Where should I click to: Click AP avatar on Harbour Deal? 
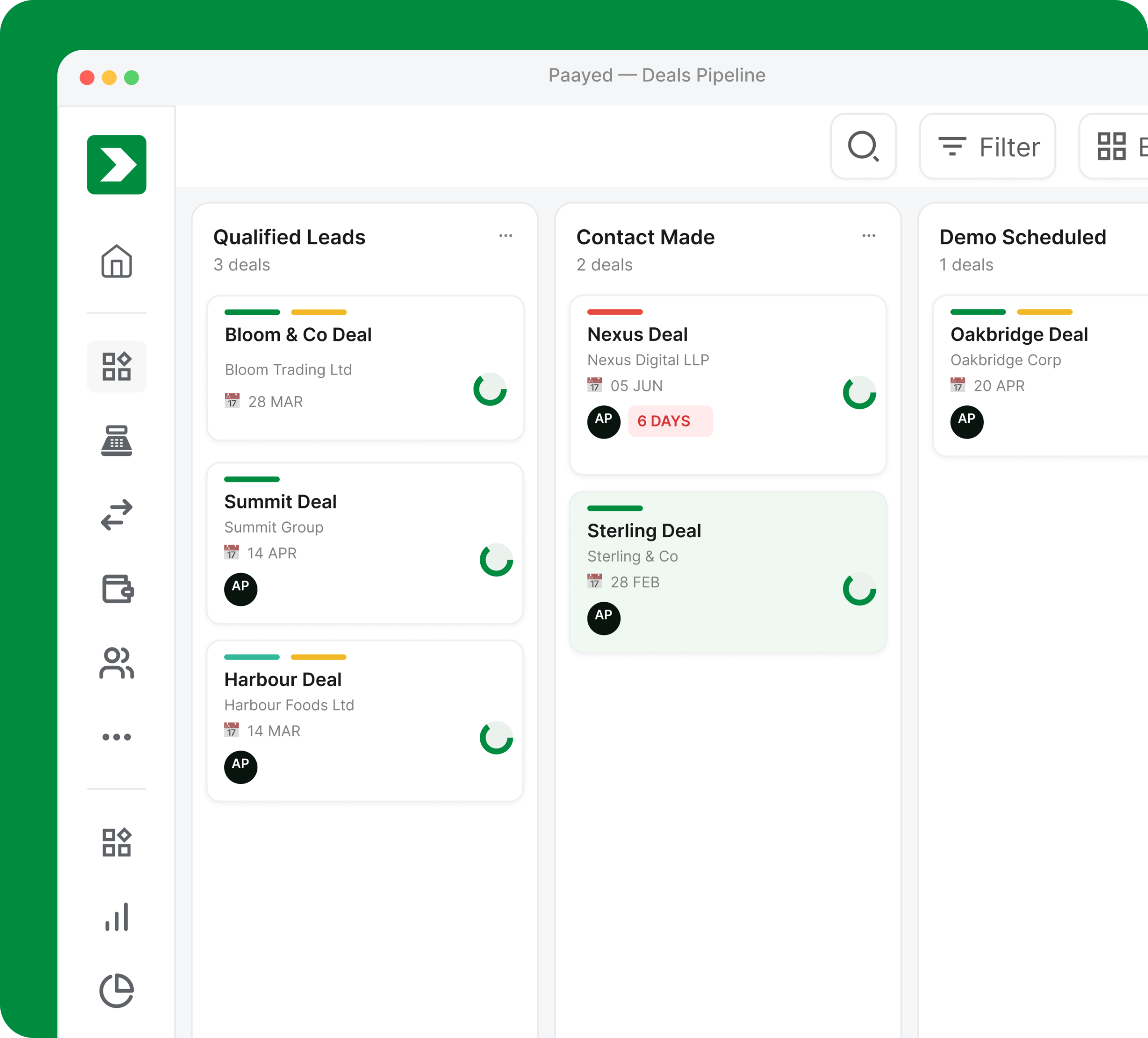(x=240, y=767)
